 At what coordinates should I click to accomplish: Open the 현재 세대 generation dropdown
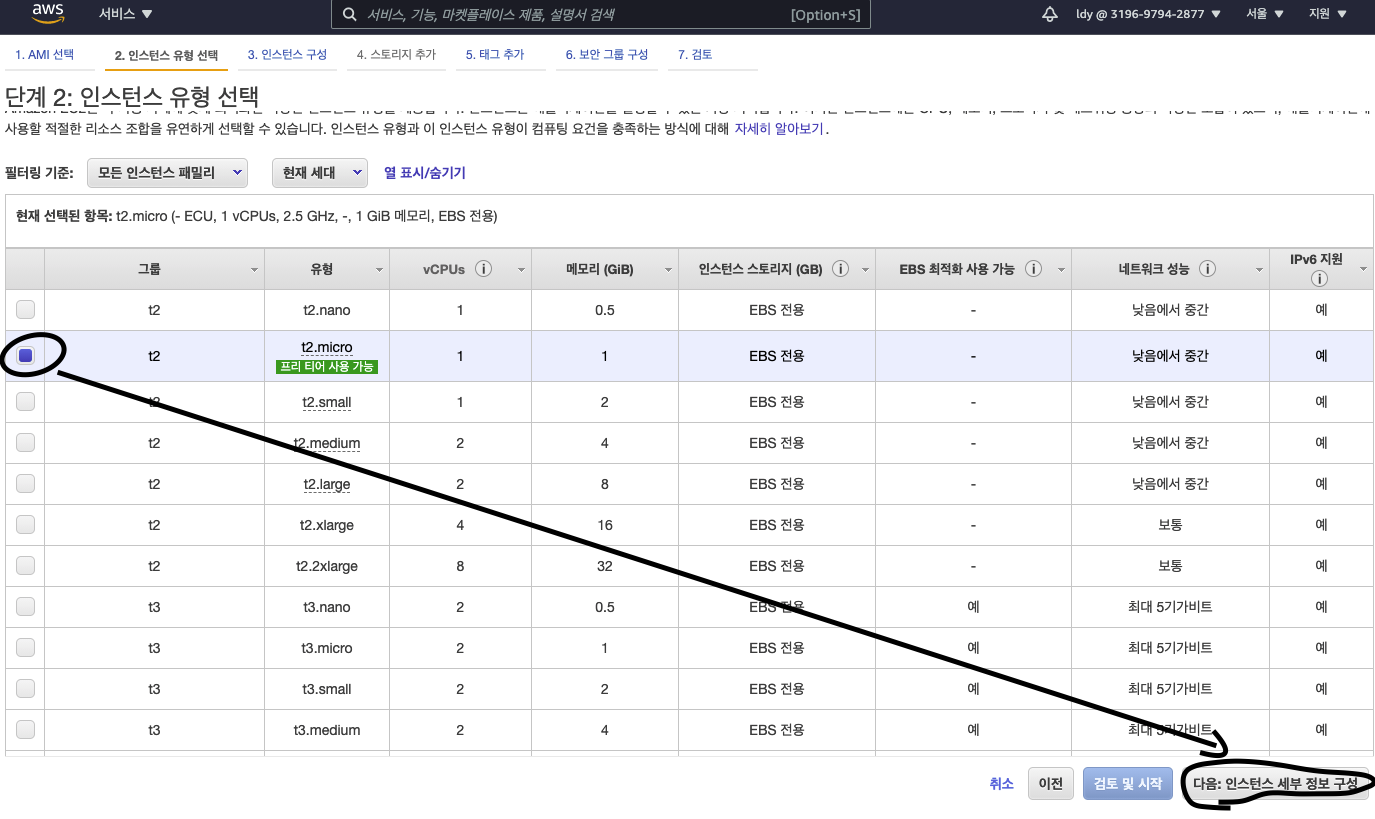(320, 172)
